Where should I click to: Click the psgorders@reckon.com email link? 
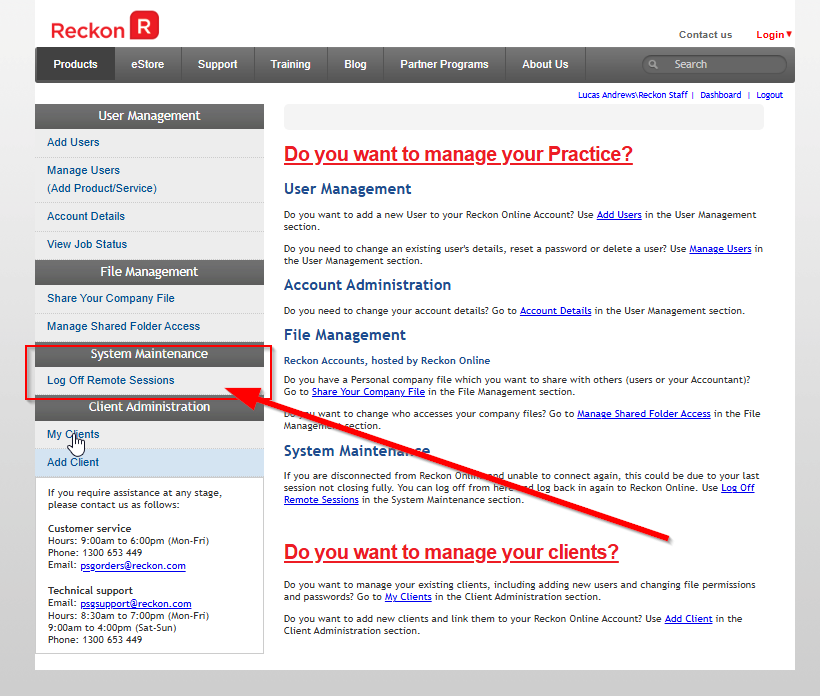click(x=133, y=566)
